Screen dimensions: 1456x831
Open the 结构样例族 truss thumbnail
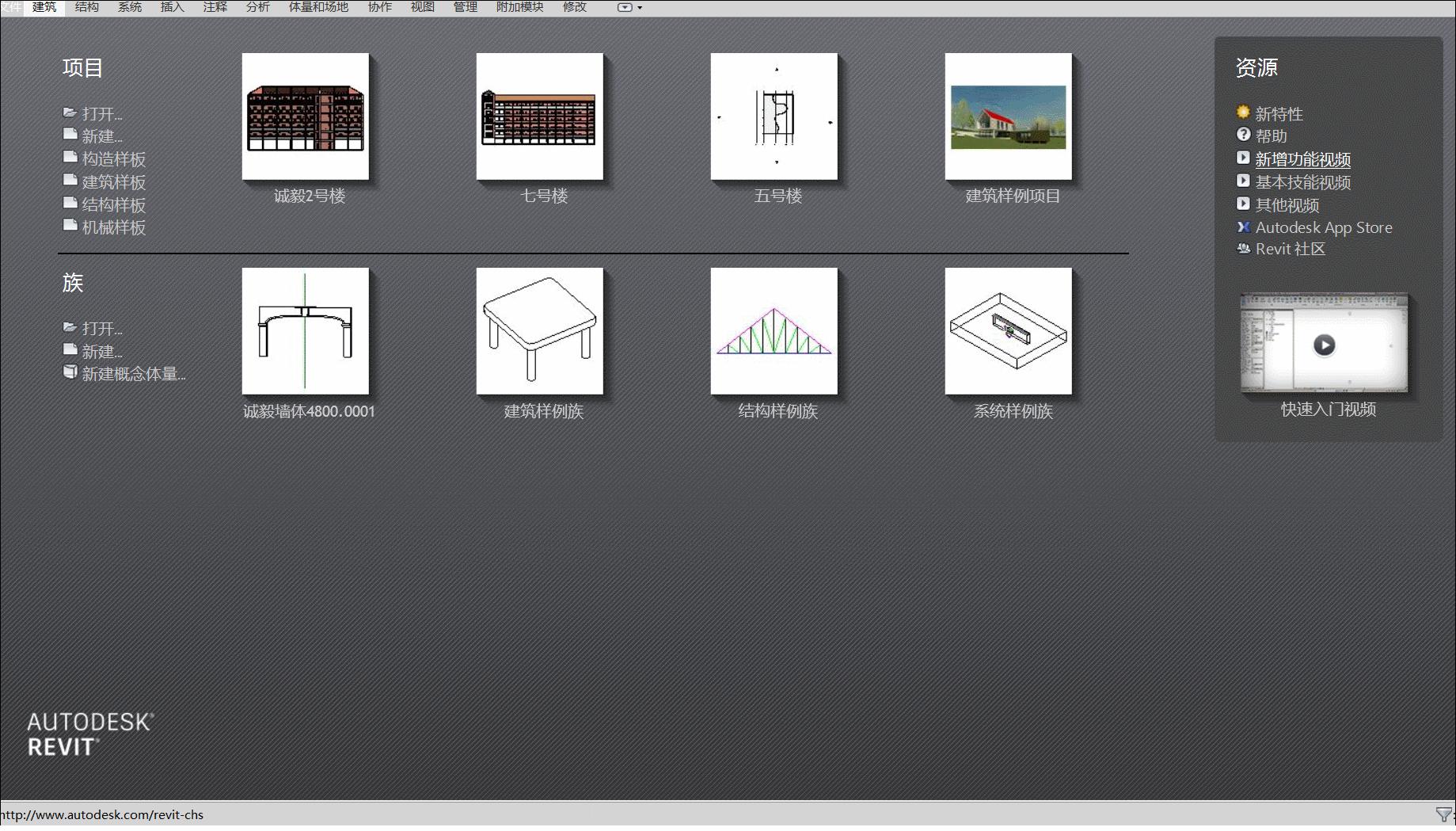point(774,331)
